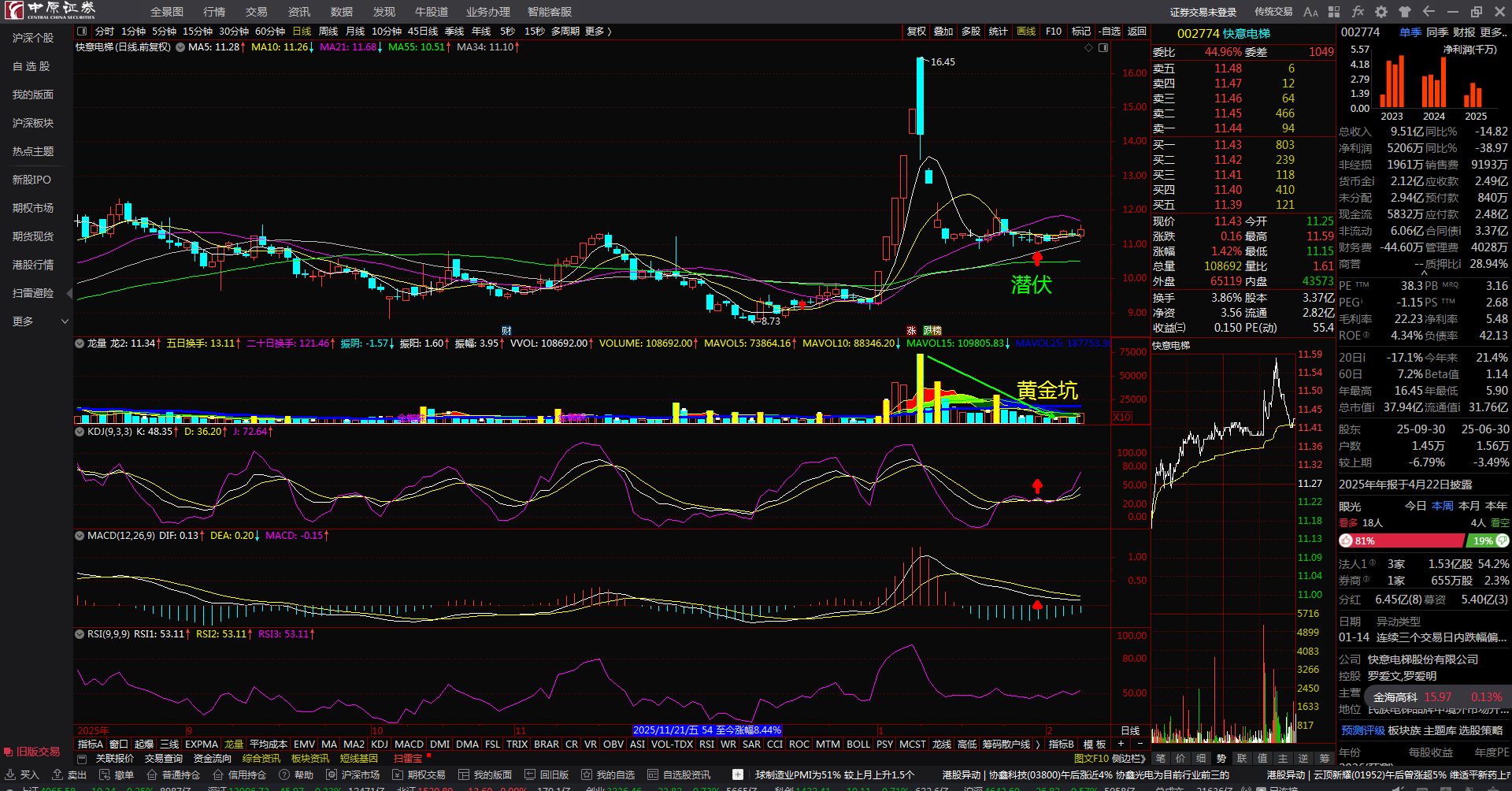
Task: Open 期权交易 from bottom toolbar
Action: 419,775
